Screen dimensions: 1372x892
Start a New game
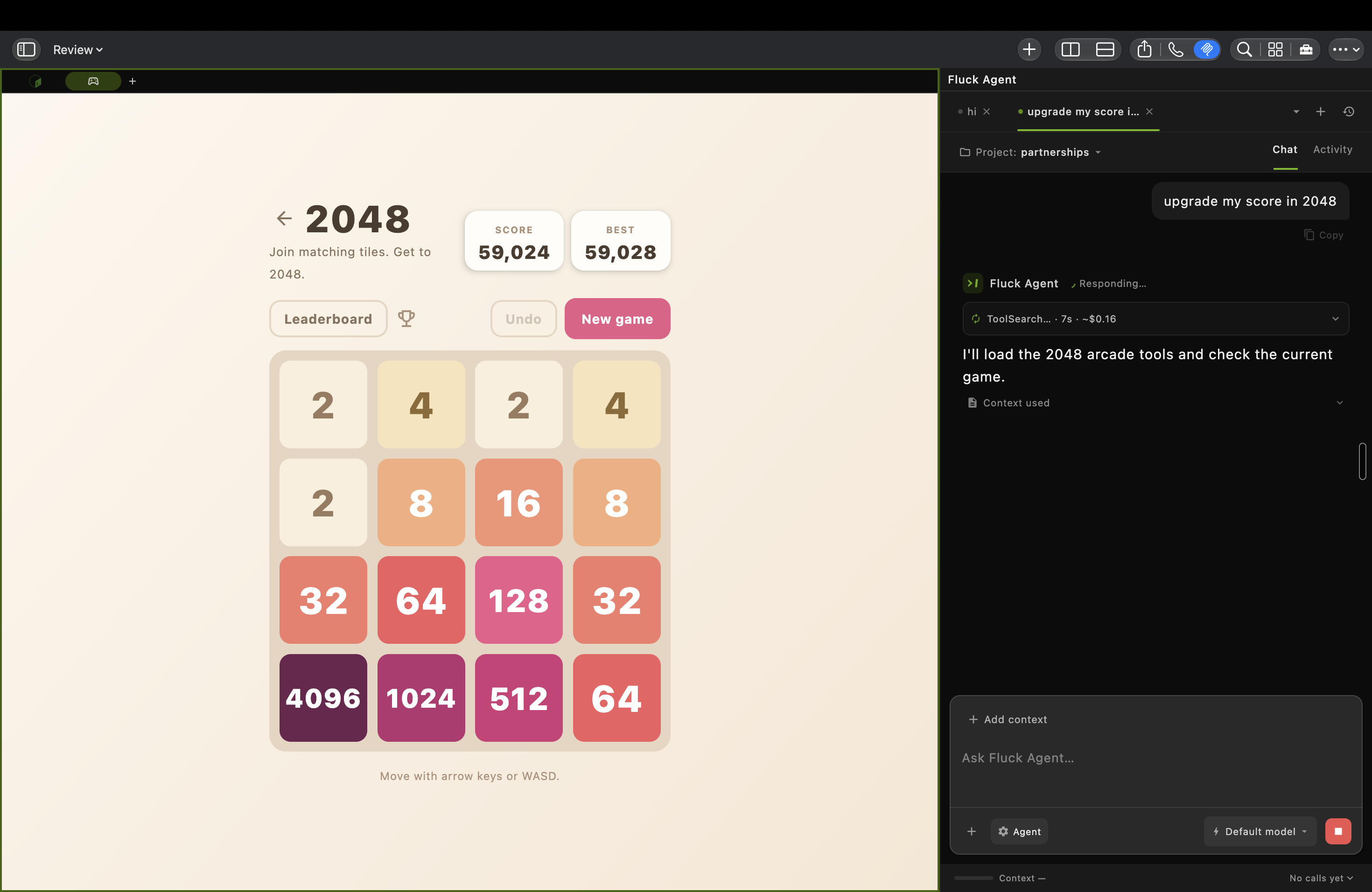click(x=617, y=319)
